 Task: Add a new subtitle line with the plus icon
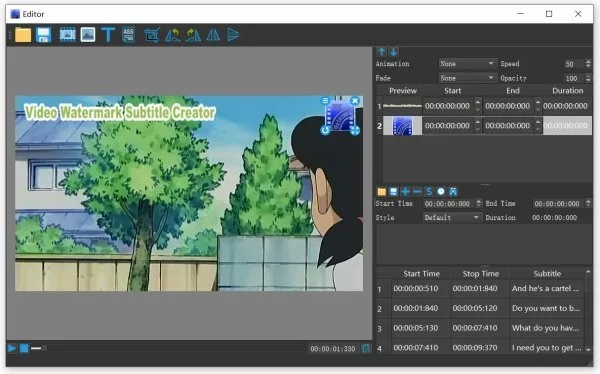point(405,191)
